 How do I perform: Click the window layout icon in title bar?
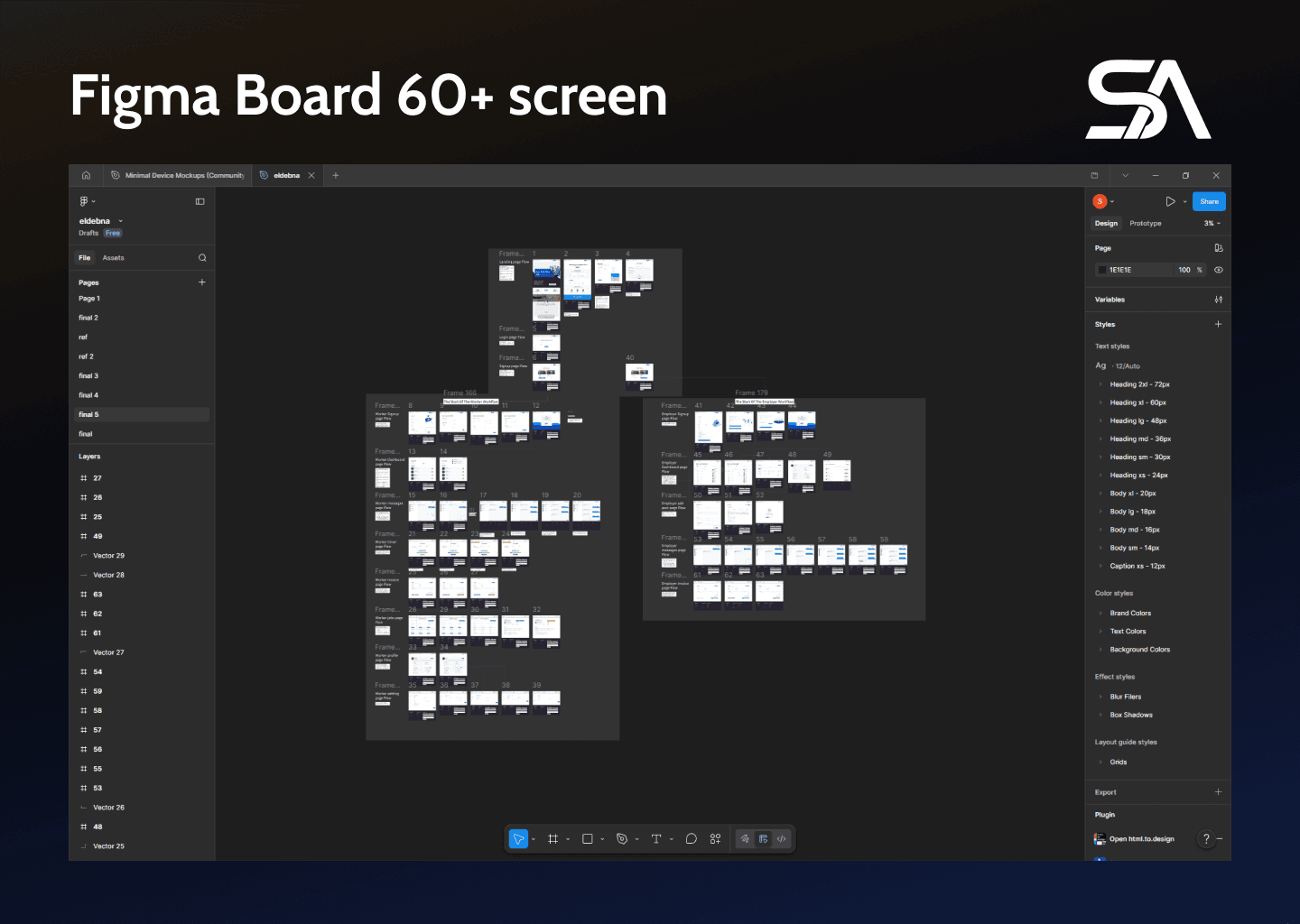[1095, 175]
